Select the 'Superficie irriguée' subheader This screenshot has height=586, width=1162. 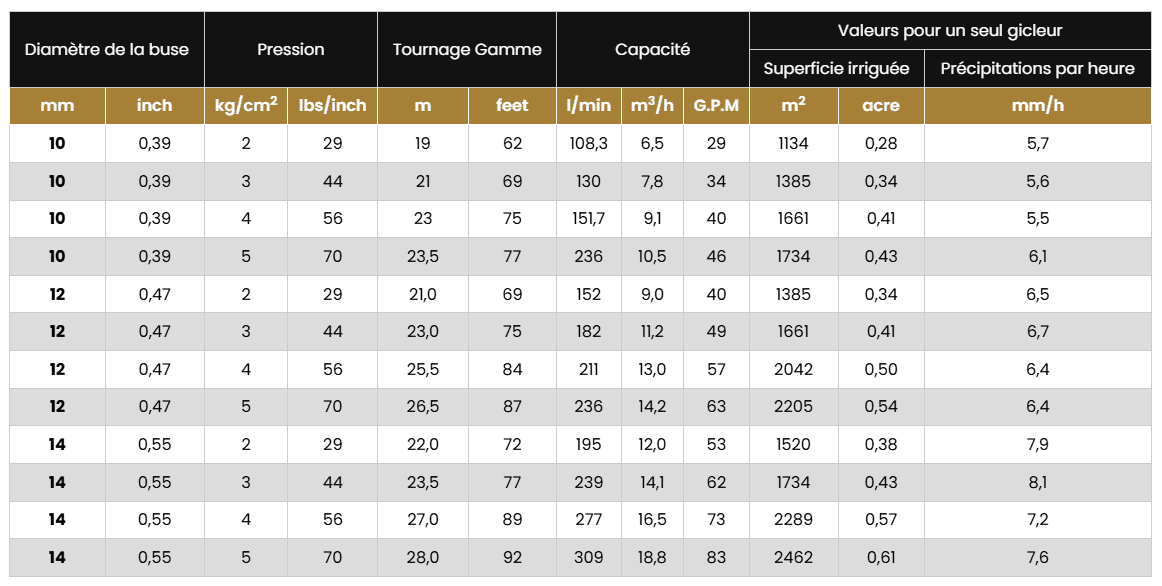pos(836,68)
